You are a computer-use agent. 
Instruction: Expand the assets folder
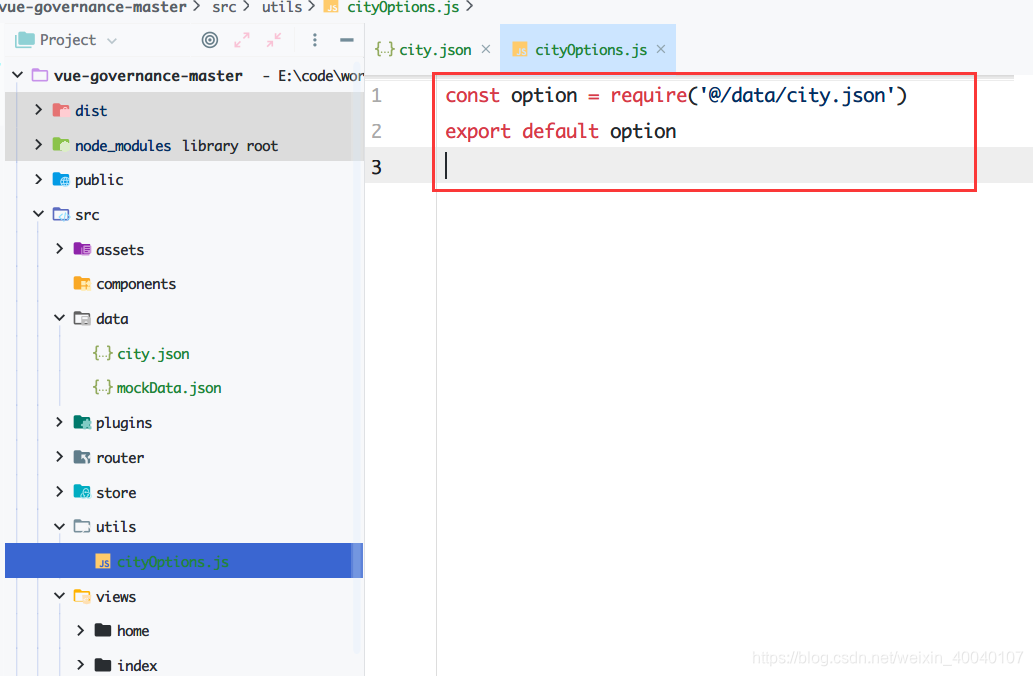click(x=59, y=248)
